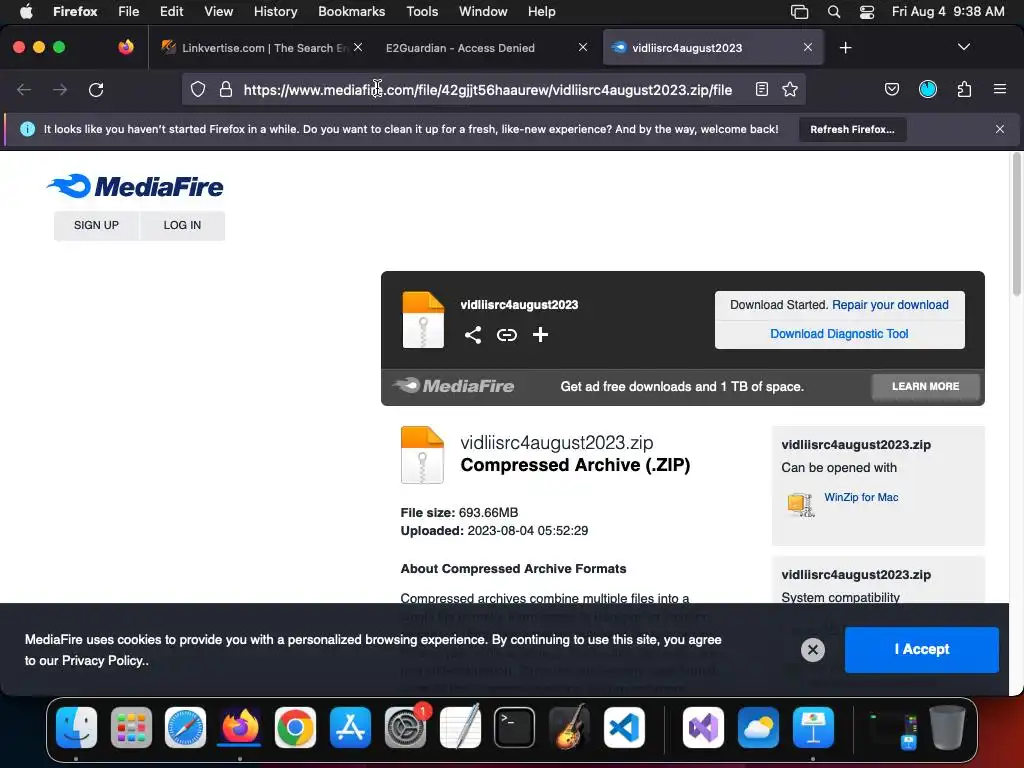1024x768 pixels.
Task: Reload the page with the refresh icon
Action: (96, 89)
